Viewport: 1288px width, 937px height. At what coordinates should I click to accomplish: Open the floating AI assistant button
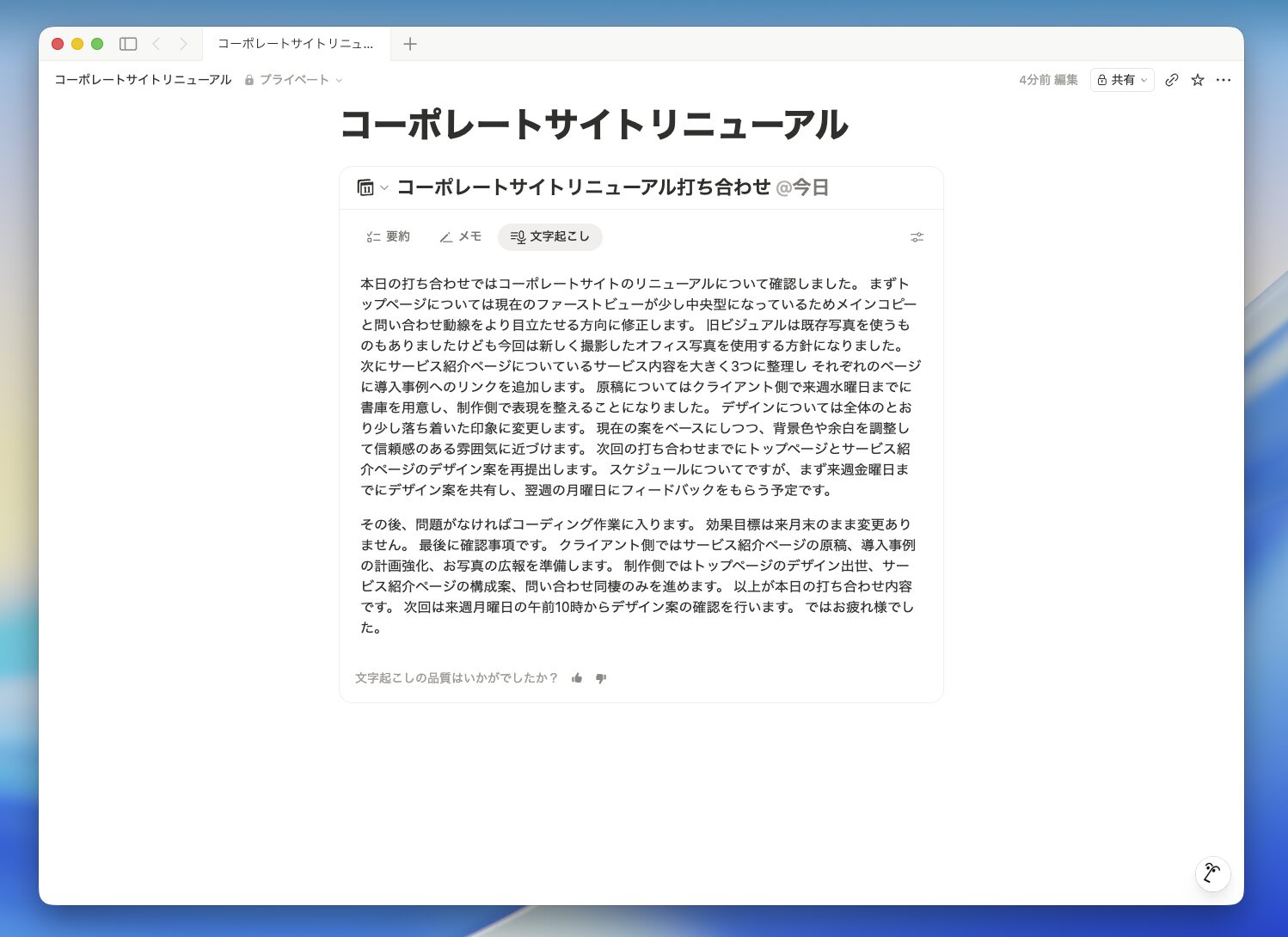click(x=1212, y=873)
